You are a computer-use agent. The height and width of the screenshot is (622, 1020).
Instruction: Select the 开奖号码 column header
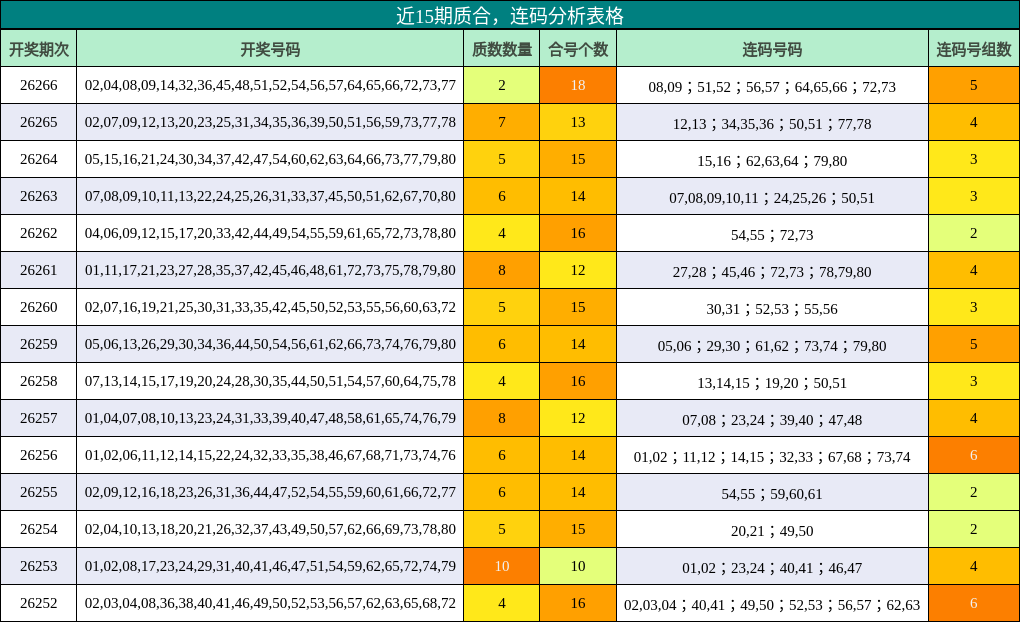click(x=270, y=49)
